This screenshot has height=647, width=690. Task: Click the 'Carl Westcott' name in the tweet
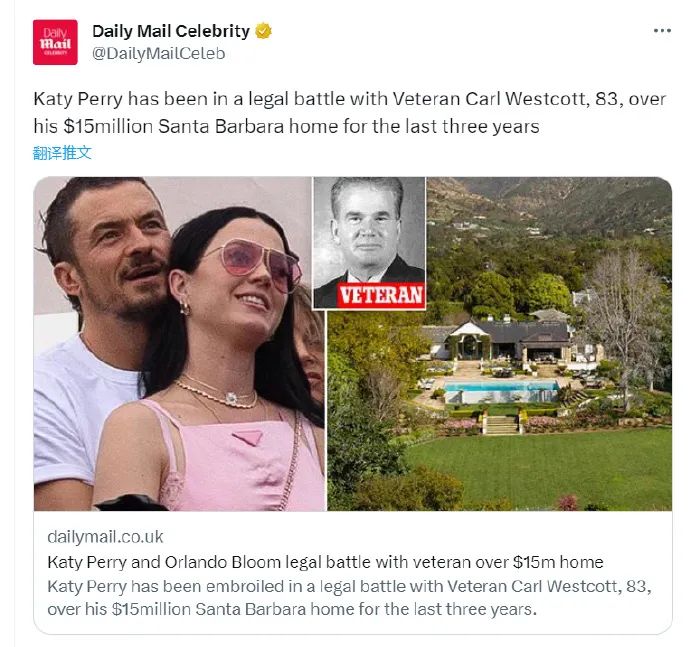click(x=526, y=99)
